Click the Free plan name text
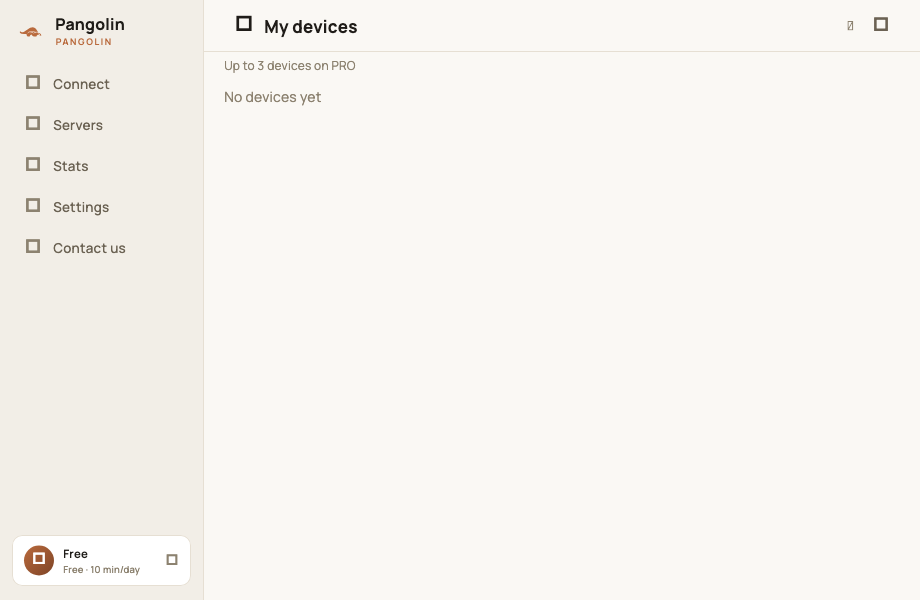 (75, 554)
